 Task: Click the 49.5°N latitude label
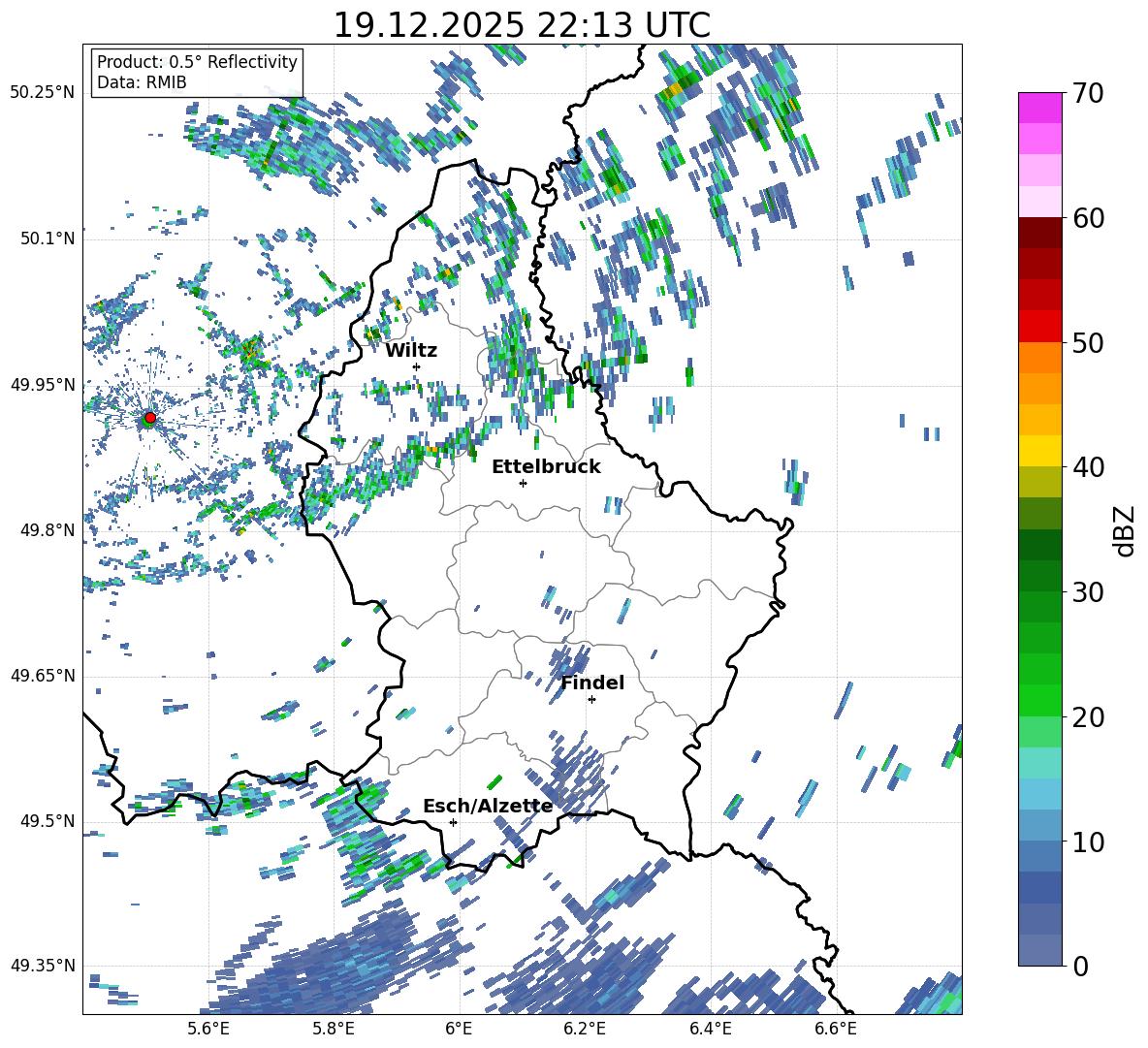[x=47, y=821]
